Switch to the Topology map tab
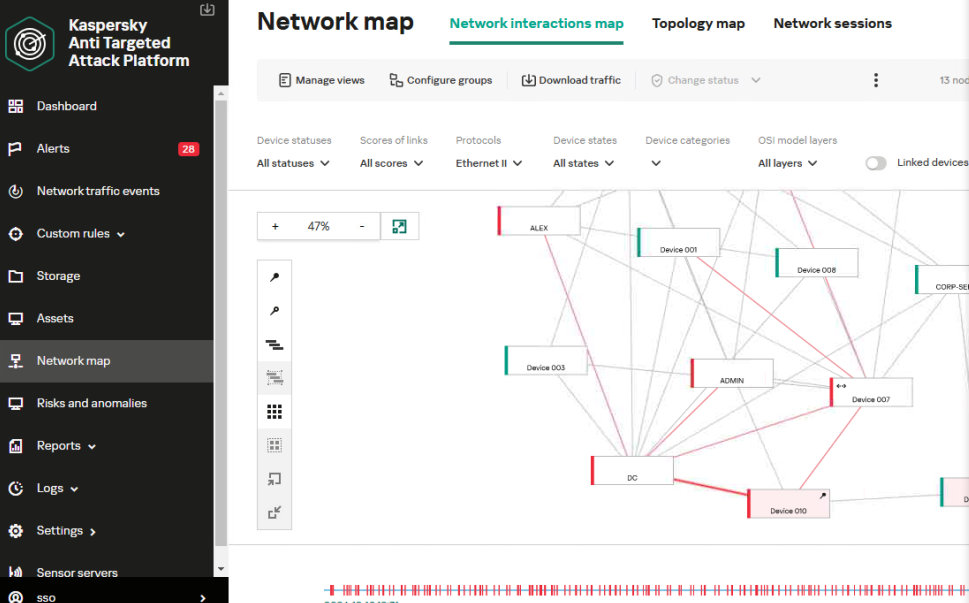 click(x=698, y=23)
